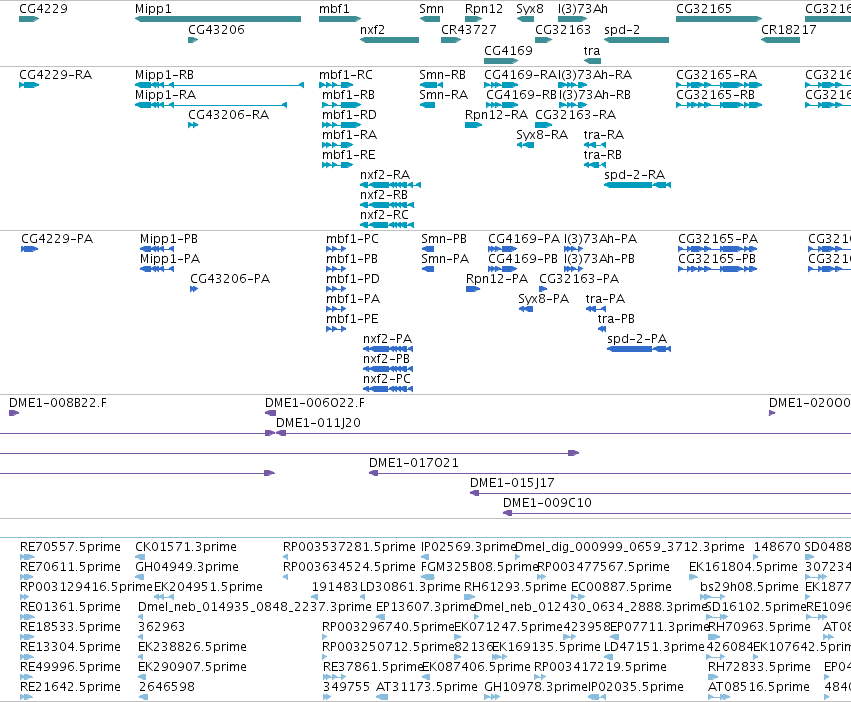This screenshot has height=702, width=851.
Task: Select the CG4169 gene label
Action: tap(508, 50)
